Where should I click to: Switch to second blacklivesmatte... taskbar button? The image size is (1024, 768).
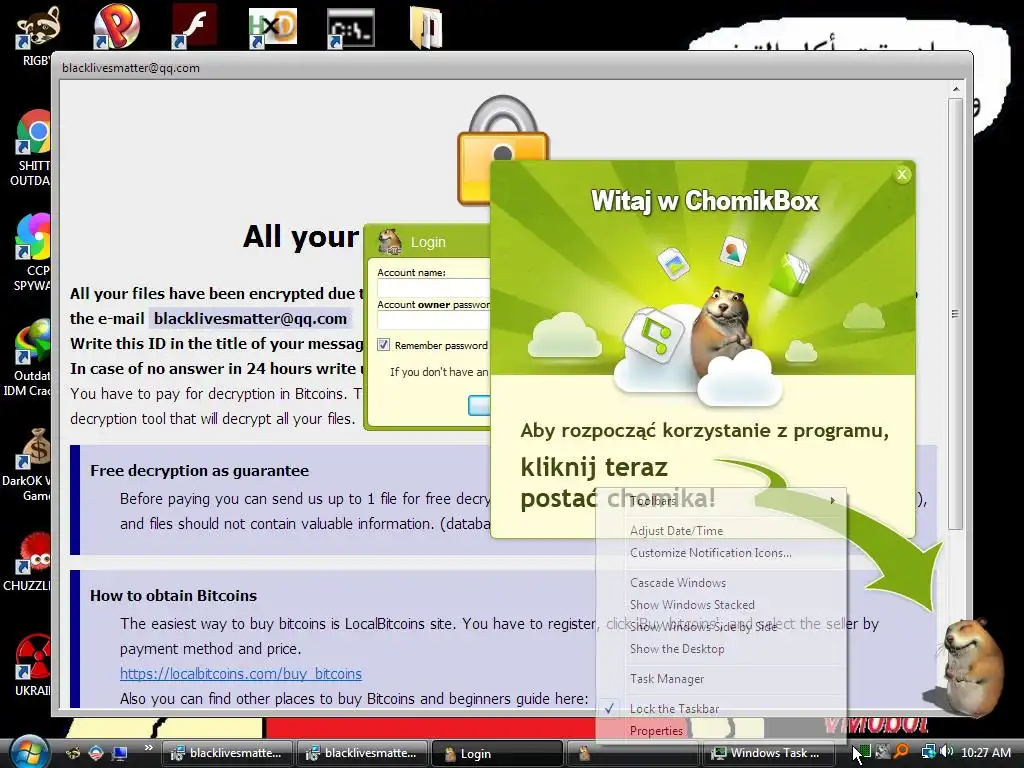[x=362, y=753]
